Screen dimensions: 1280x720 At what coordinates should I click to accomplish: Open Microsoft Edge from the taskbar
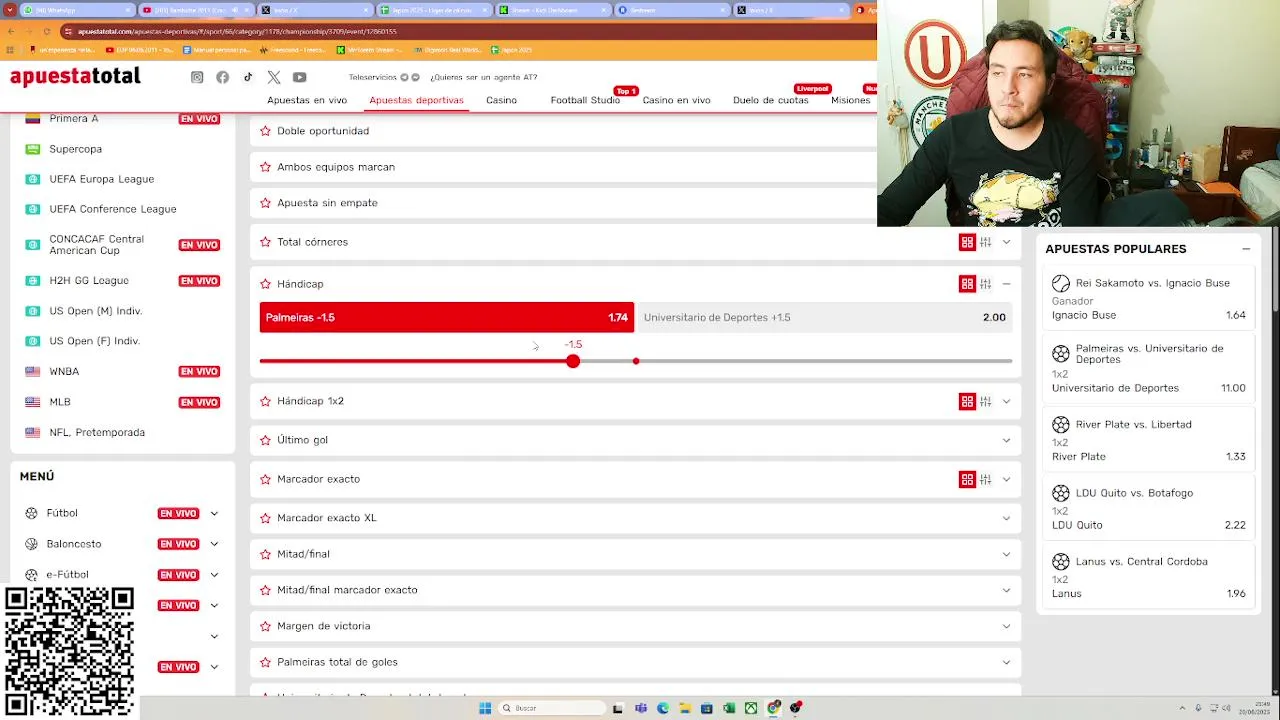click(x=663, y=708)
